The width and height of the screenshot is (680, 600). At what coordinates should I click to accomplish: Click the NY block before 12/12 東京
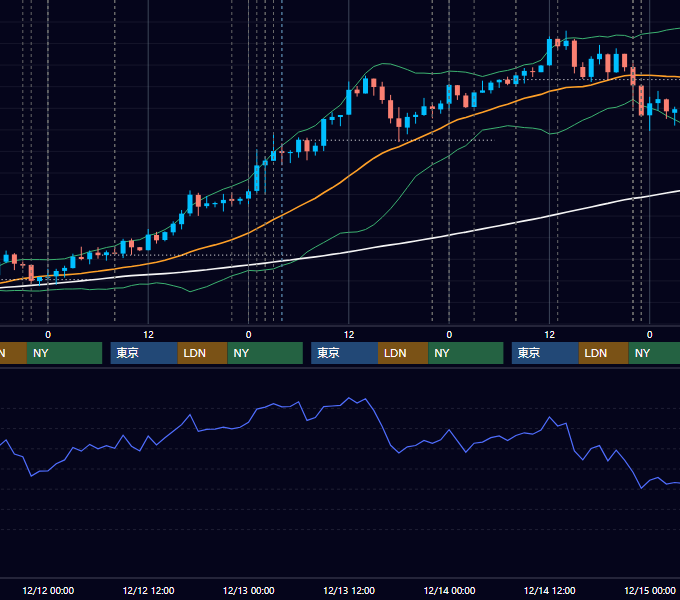64,353
